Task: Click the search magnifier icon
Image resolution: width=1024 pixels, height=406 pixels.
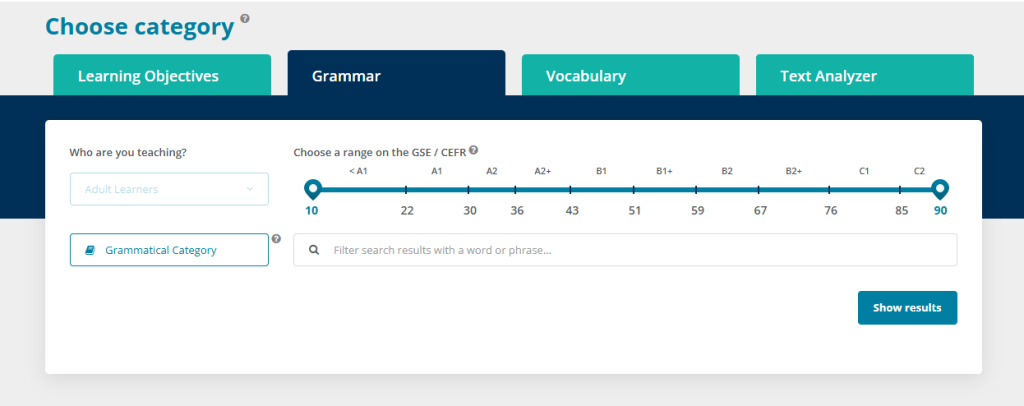Action: click(x=314, y=250)
